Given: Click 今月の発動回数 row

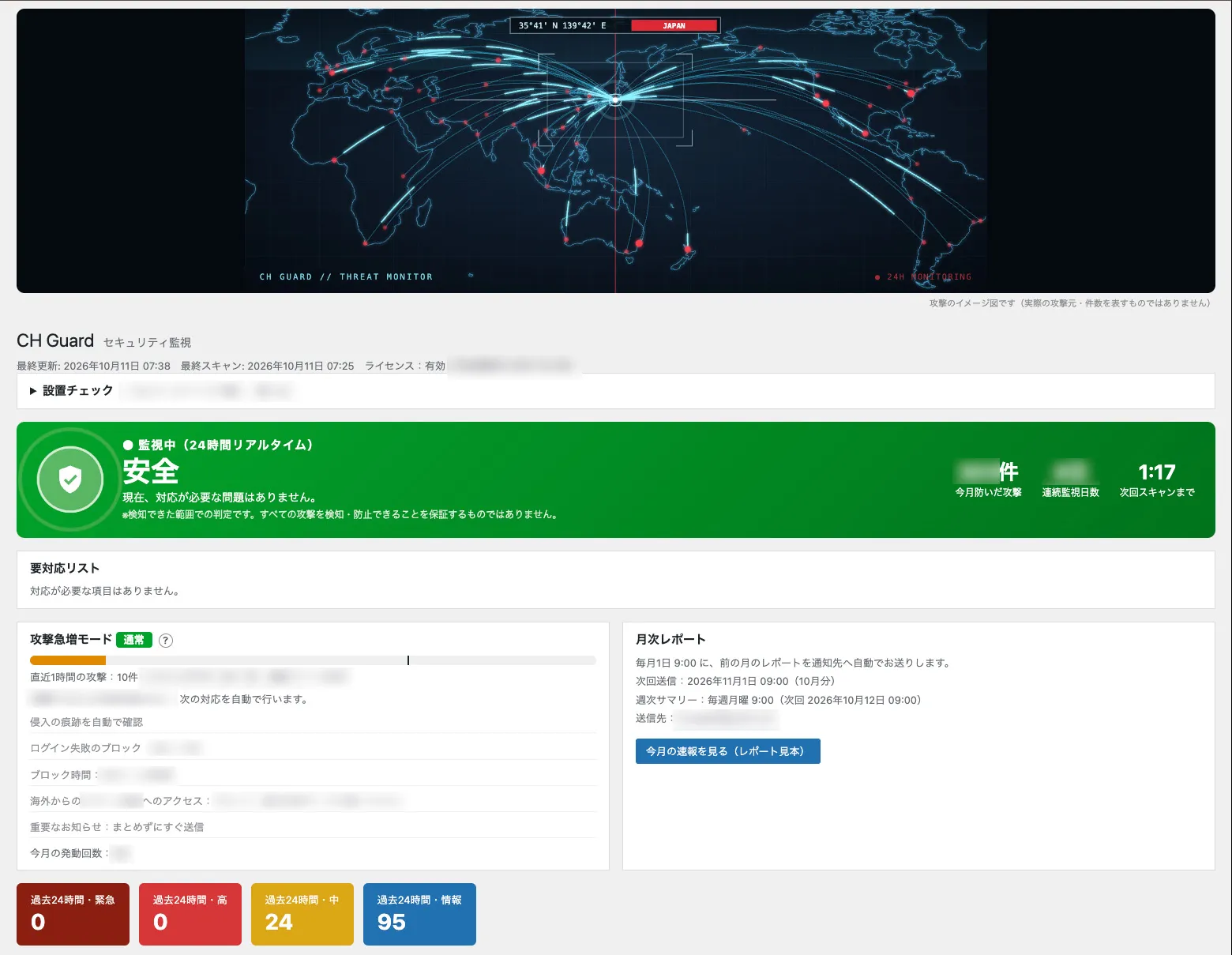Looking at the screenshot, I should point(313,853).
